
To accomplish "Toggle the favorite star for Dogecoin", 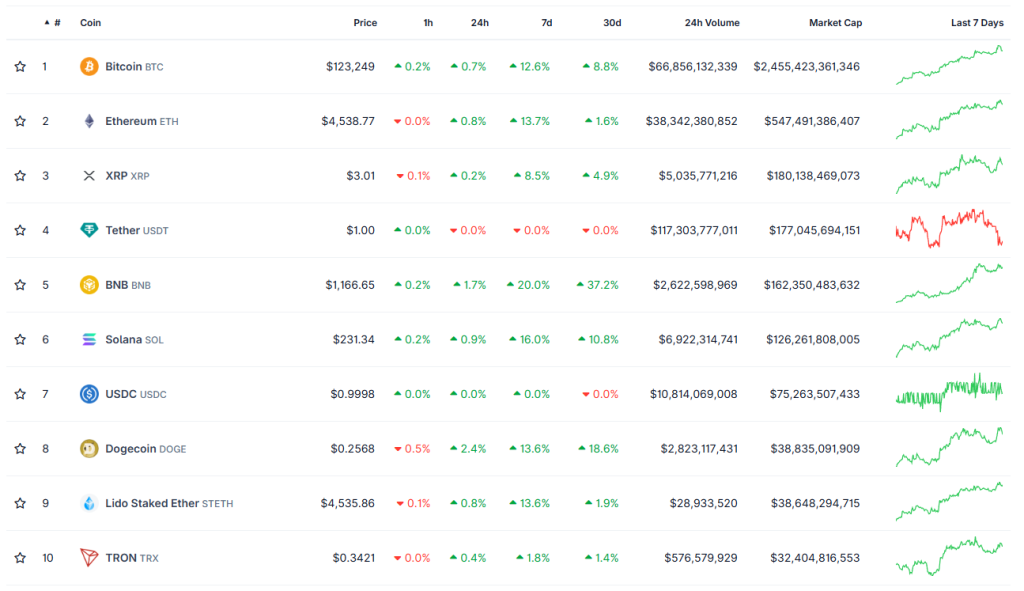I will coord(20,449).
